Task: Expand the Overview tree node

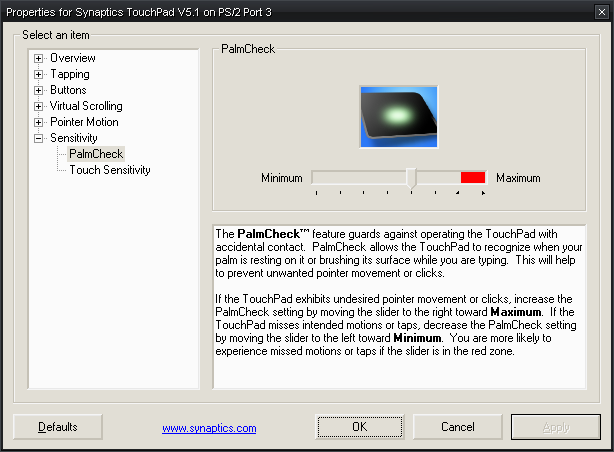Action: pyautogui.click(x=39, y=58)
